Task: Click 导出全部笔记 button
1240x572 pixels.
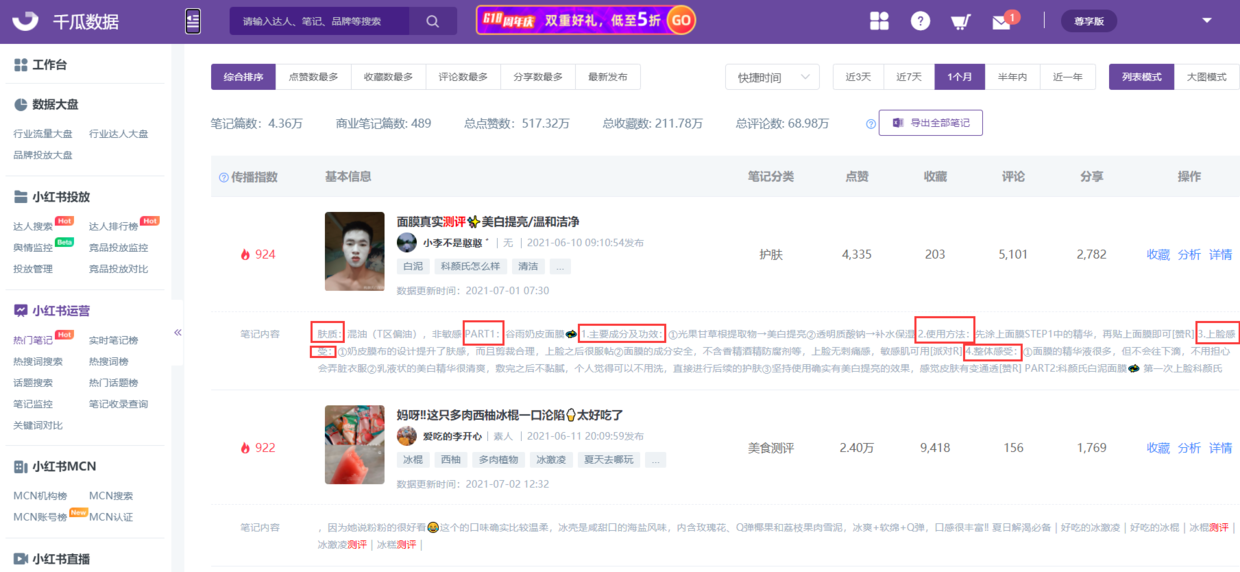Action: pyautogui.click(x=930, y=123)
